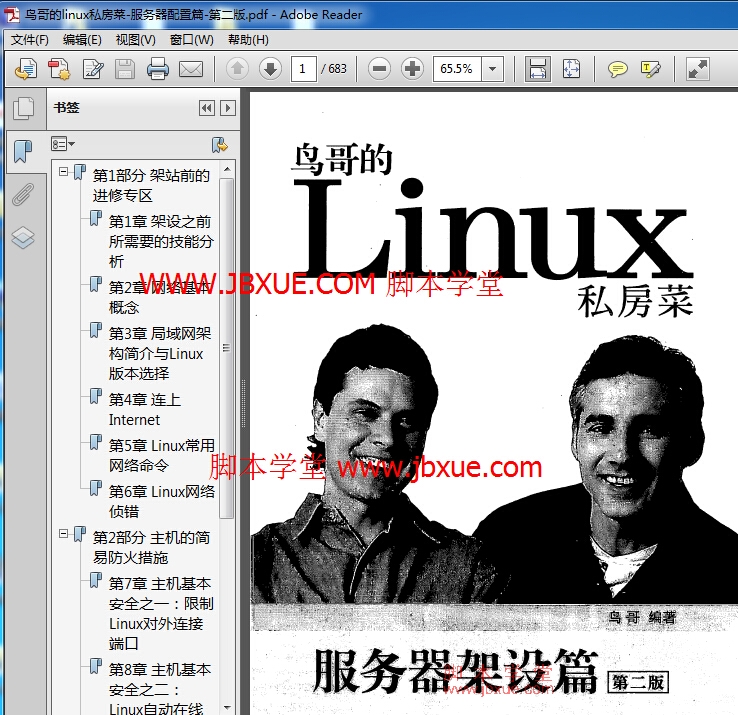The image size is (738, 715).
Task: Click the Convert to PDF toolbar icon
Action: pyautogui.click(x=59, y=69)
